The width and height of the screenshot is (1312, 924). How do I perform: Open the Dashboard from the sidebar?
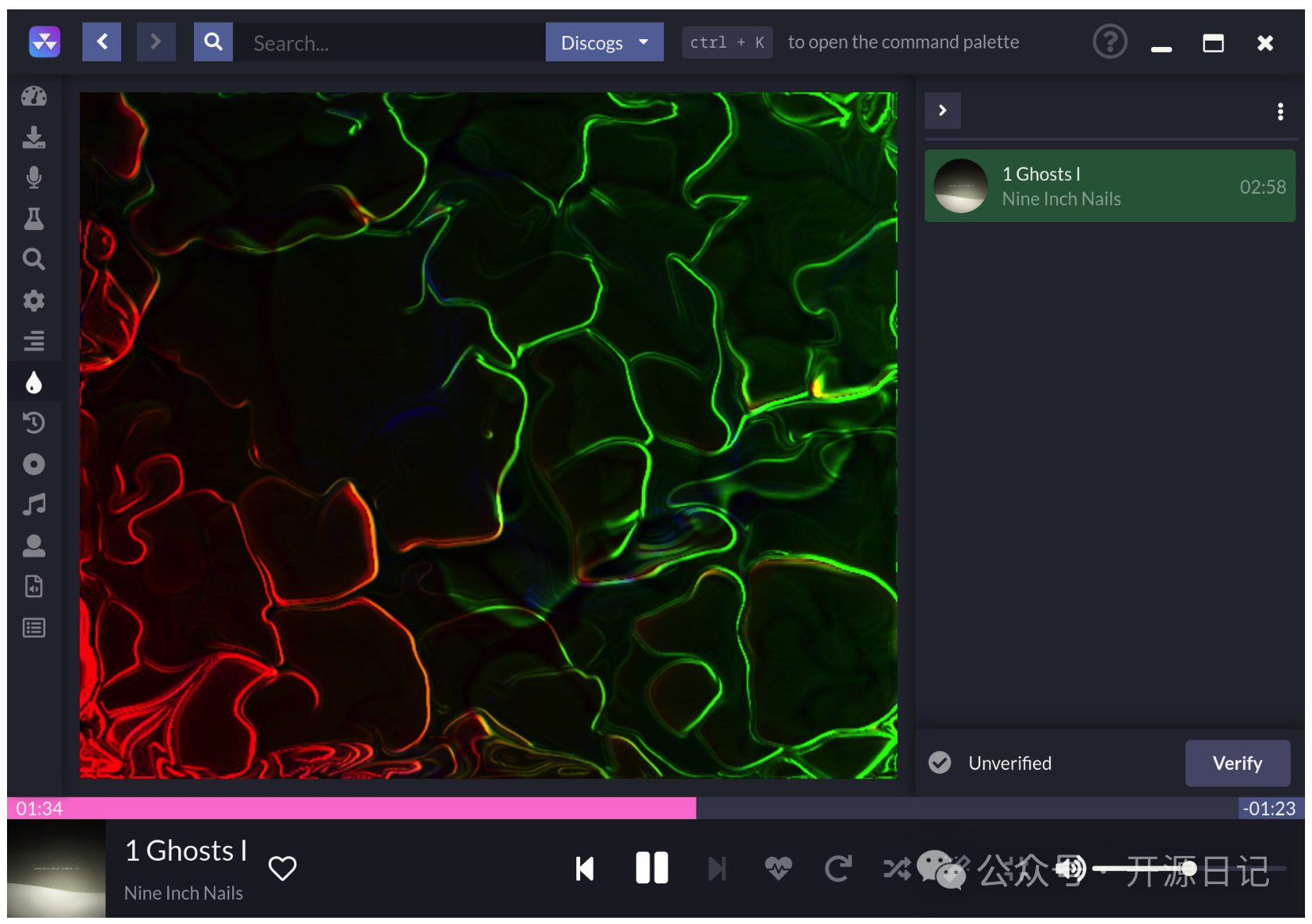[34, 96]
